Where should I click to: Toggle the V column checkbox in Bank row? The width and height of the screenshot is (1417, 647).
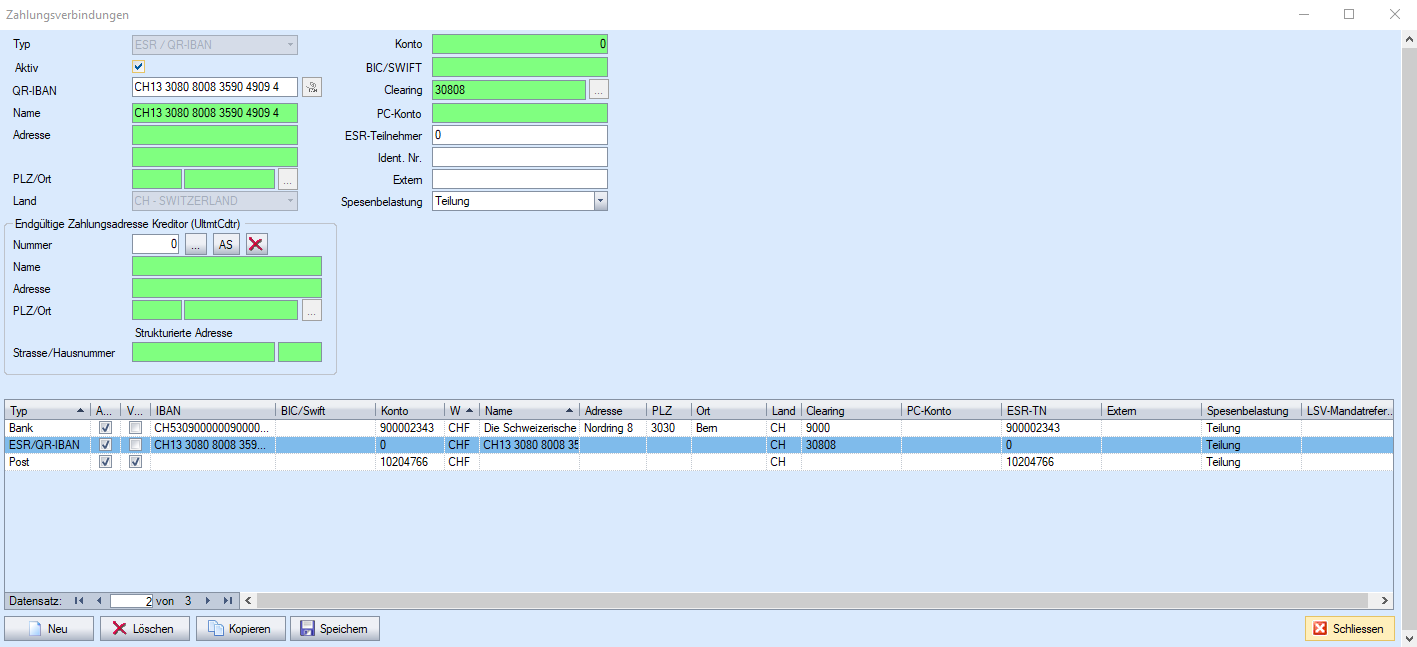point(135,428)
